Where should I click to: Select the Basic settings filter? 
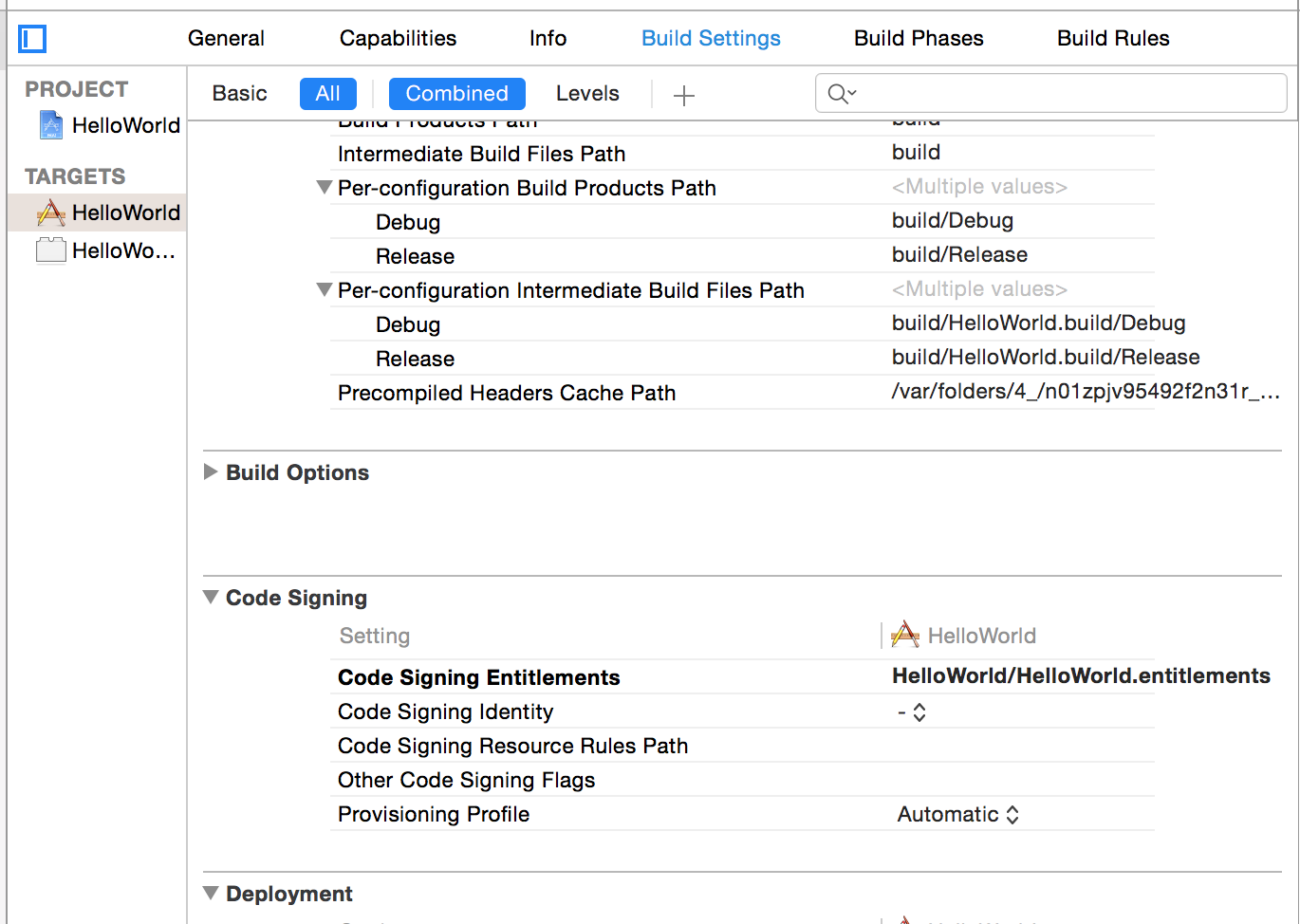(239, 93)
